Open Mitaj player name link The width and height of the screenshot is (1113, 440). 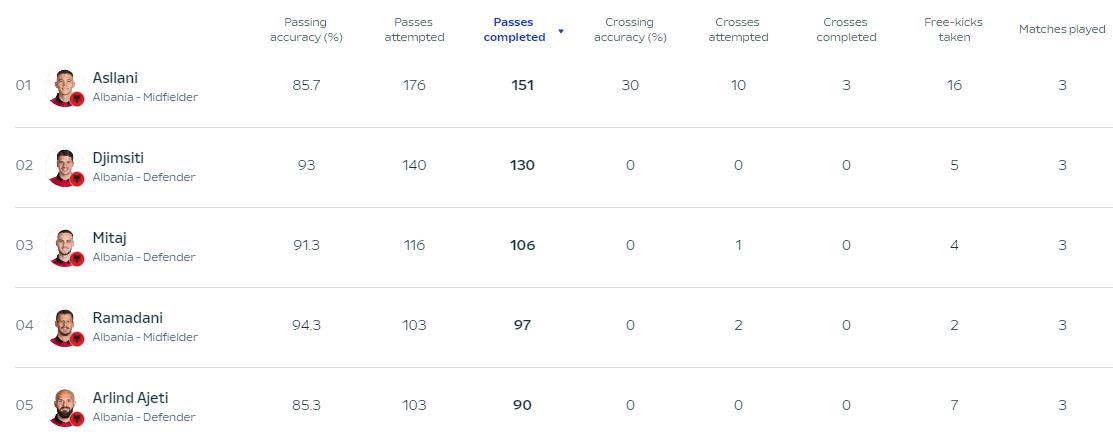(x=109, y=238)
